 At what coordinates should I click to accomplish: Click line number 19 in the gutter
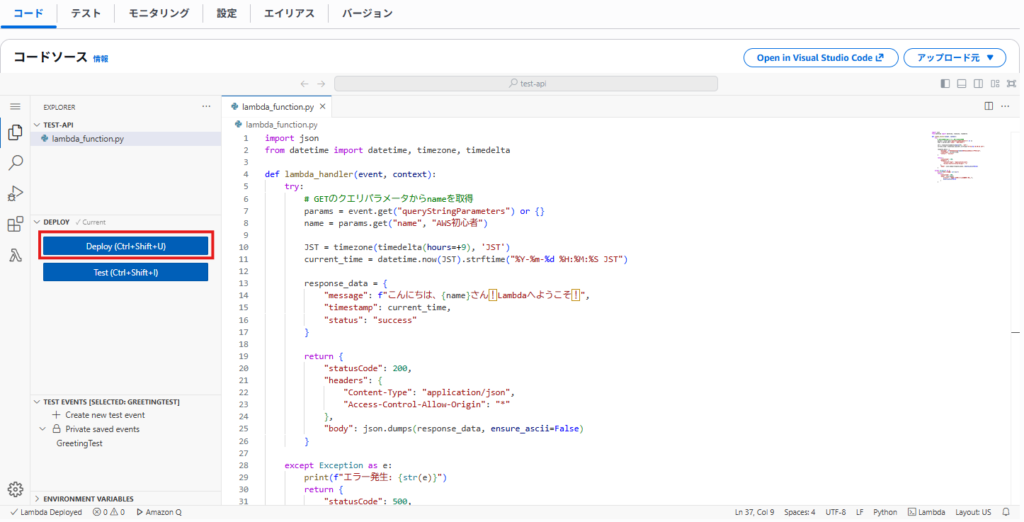(244, 356)
